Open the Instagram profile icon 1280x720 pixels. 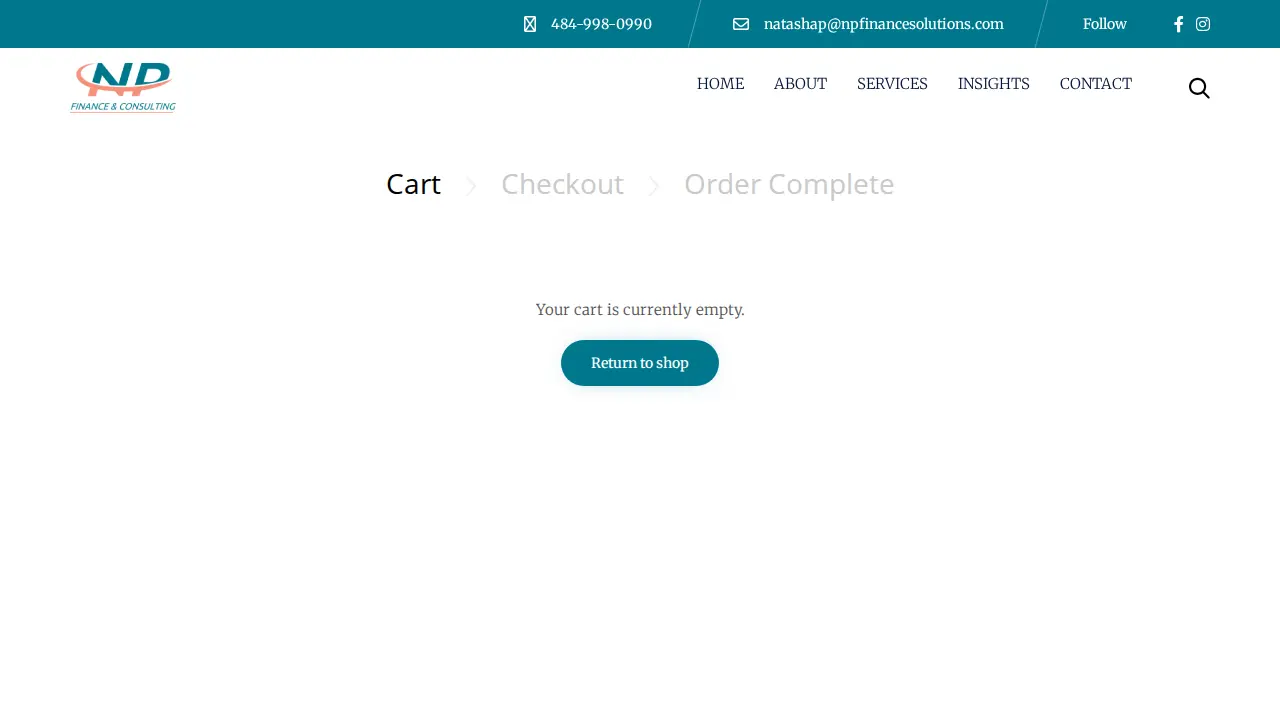coord(1203,24)
